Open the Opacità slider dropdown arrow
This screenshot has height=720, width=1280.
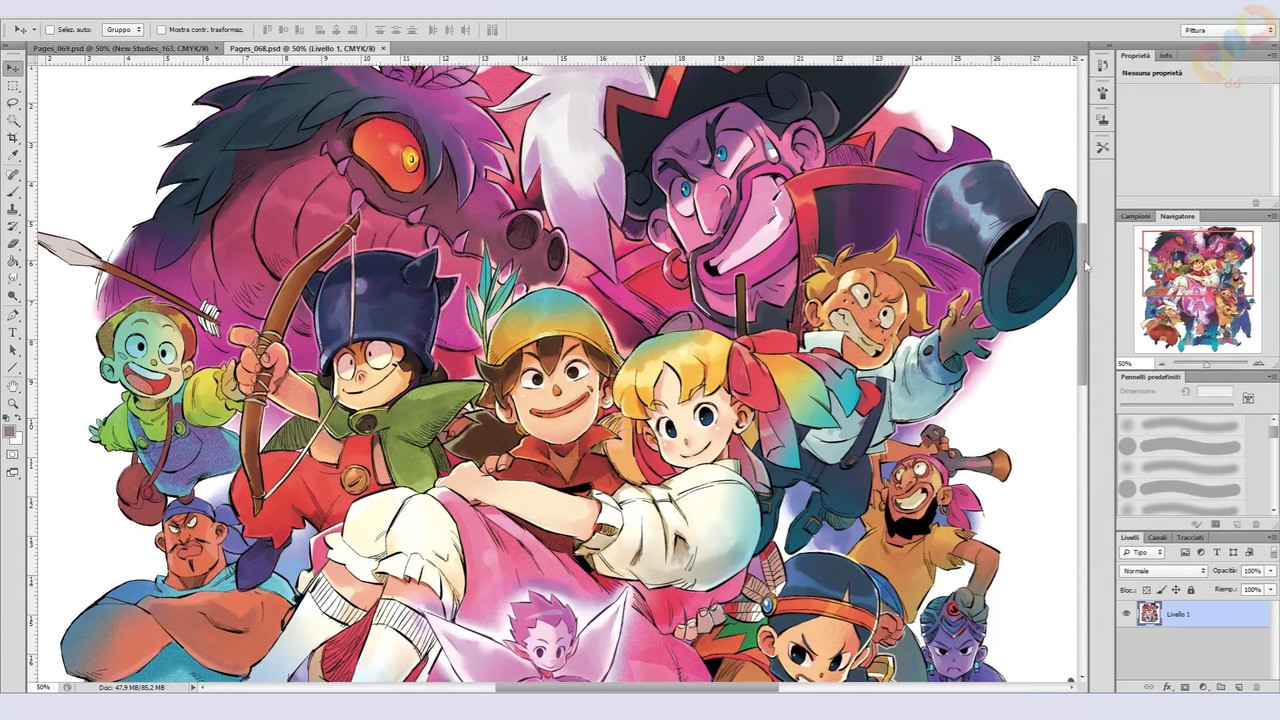1271,571
